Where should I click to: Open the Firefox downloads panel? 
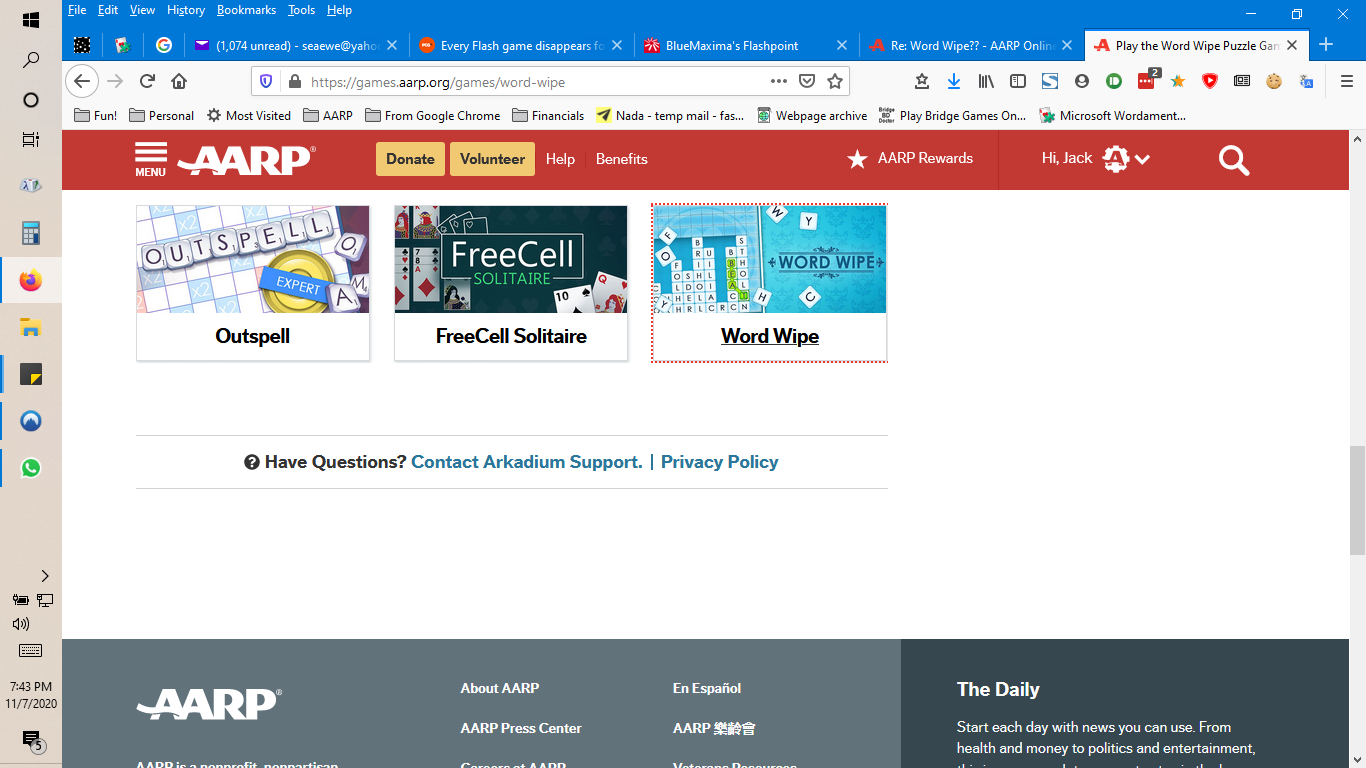click(953, 81)
